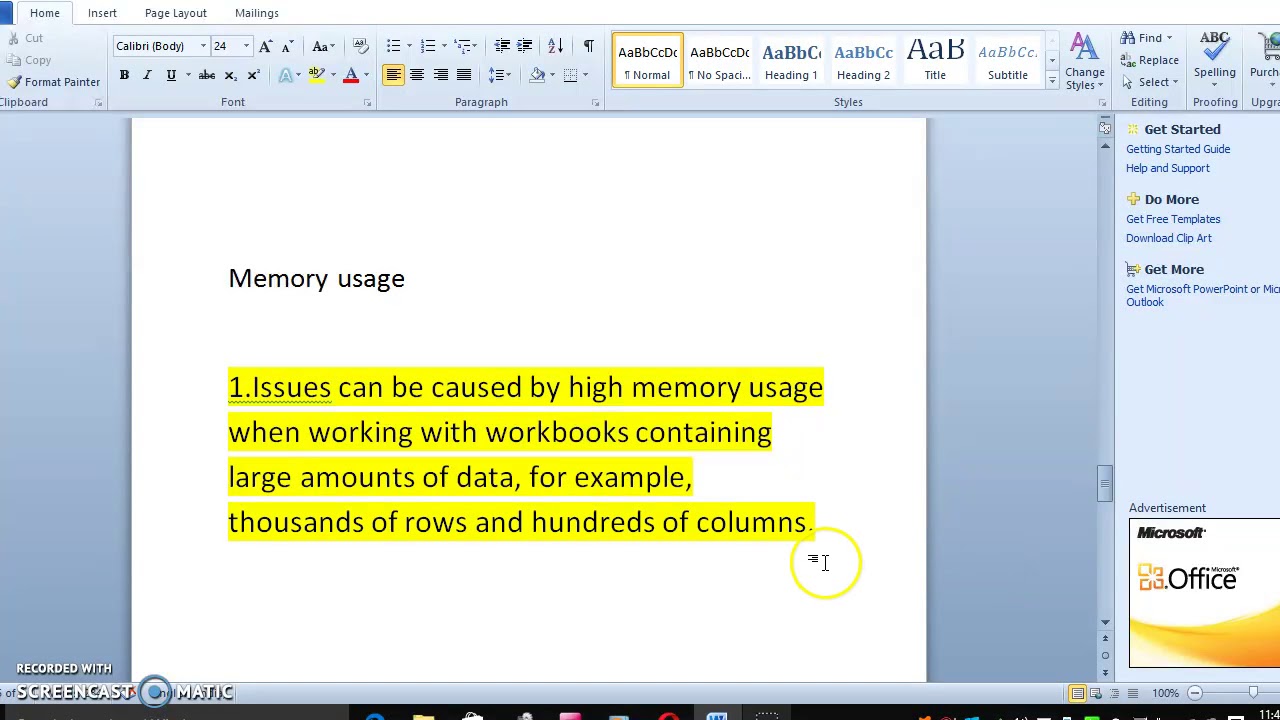Open font size dropdown
Viewport: 1280px width, 720px height.
[x=246, y=46]
